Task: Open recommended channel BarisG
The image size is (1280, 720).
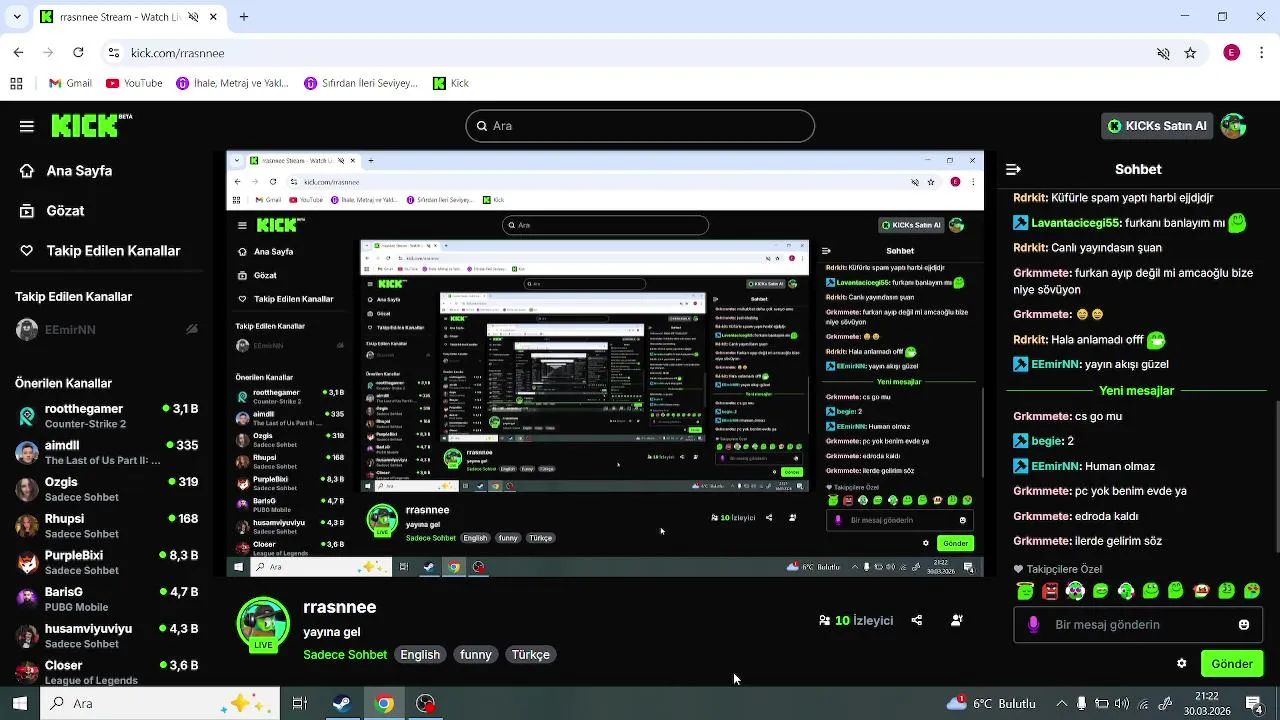Action: (106, 599)
